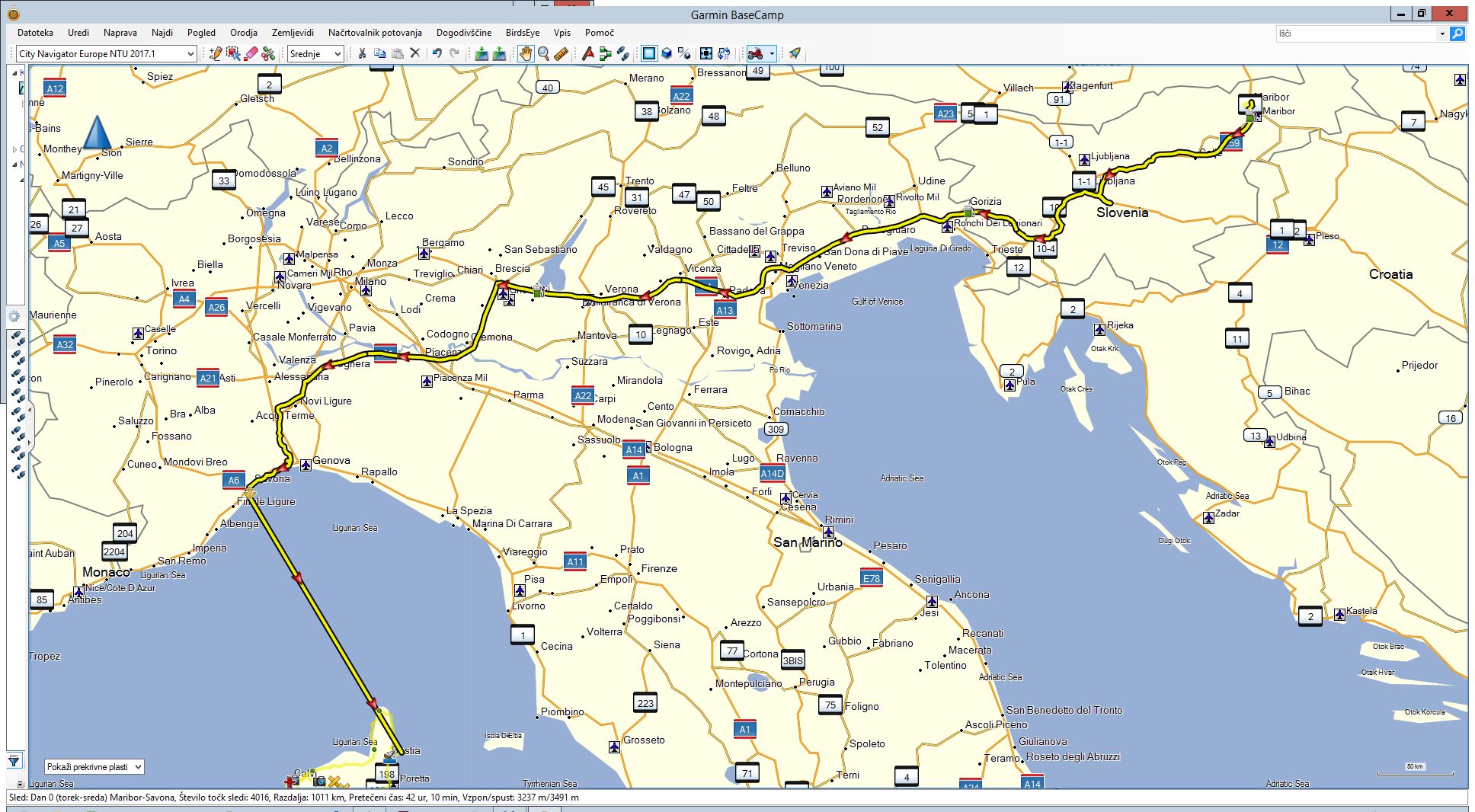The width and height of the screenshot is (1475, 812).
Task: Click the 50 km scale bar
Action: pos(1415,769)
